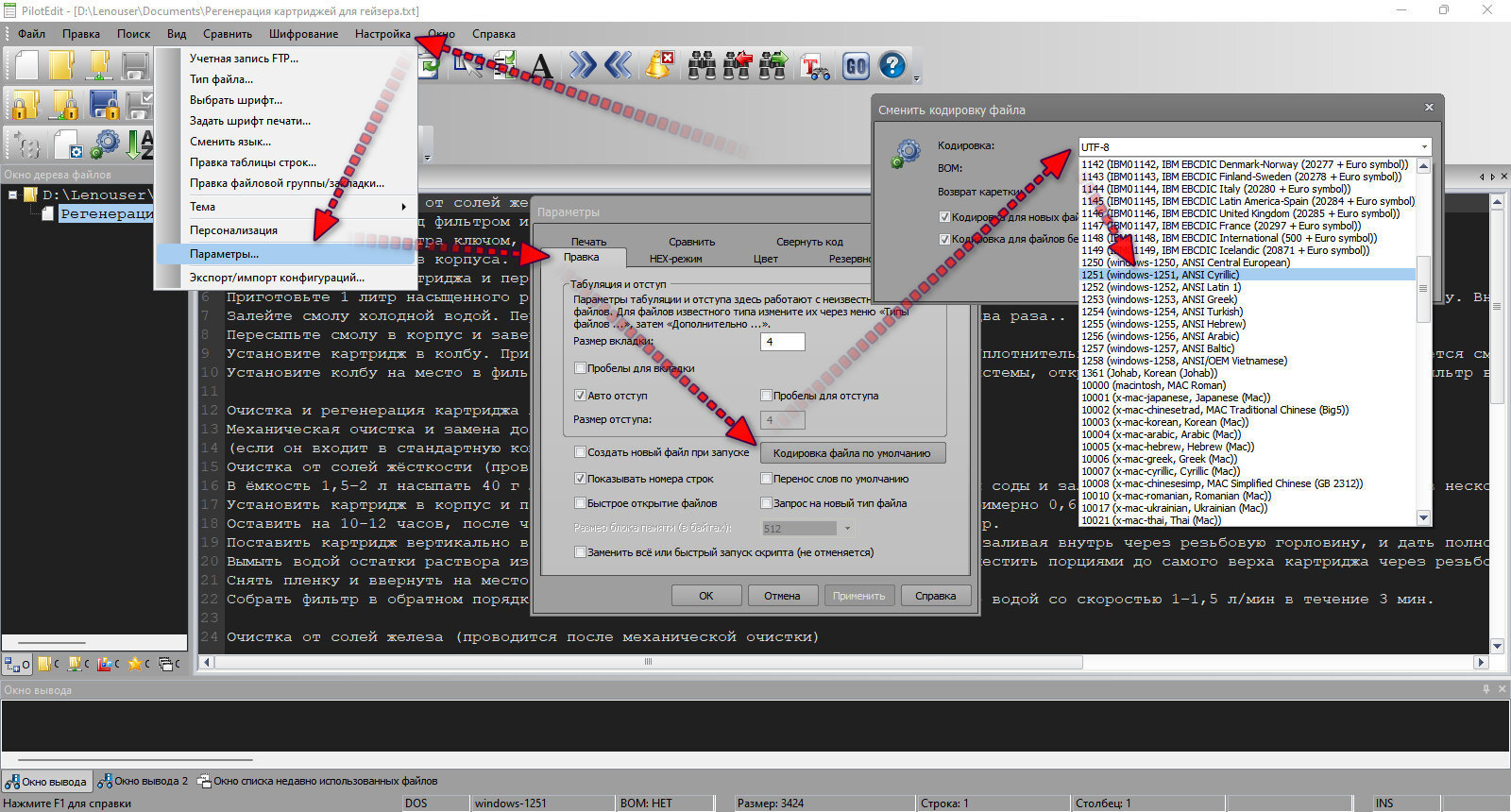1511x812 pixels.
Task: Click the blue gear toolbar icon
Action: 105,144
